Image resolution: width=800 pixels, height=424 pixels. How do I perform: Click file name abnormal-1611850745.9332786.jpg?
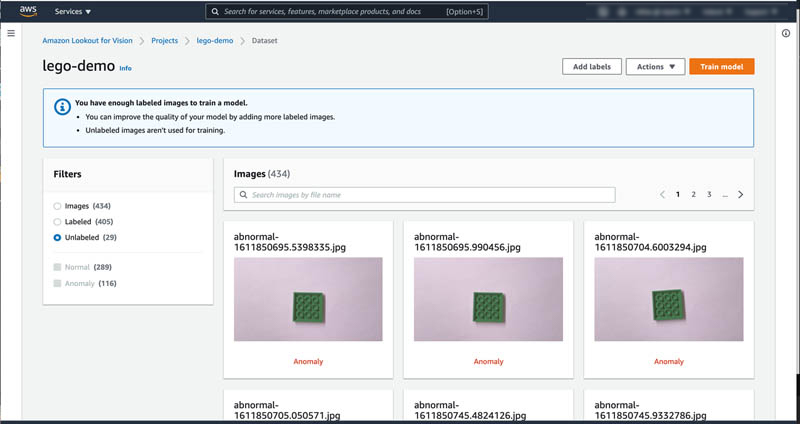click(x=651, y=411)
